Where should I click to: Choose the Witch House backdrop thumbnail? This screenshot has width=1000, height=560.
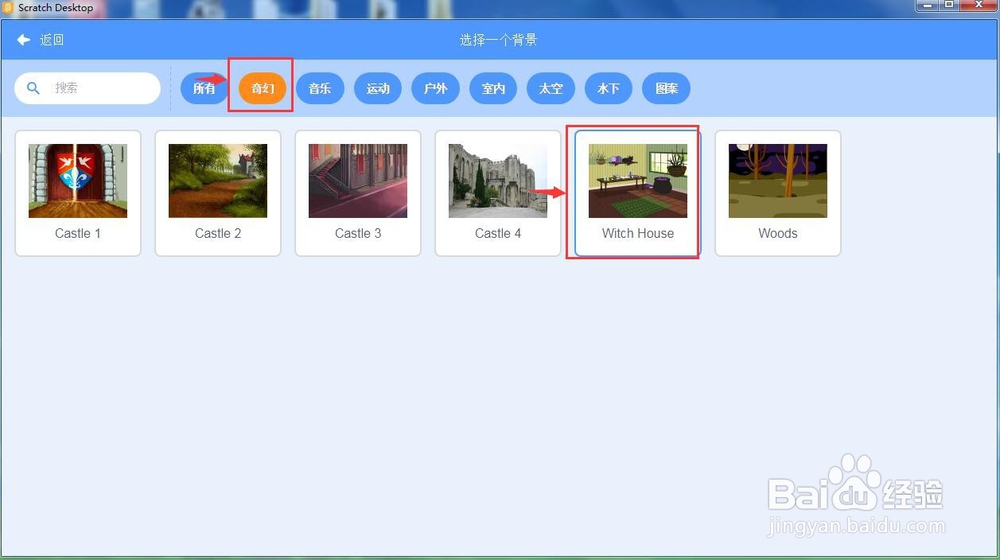pos(638,181)
